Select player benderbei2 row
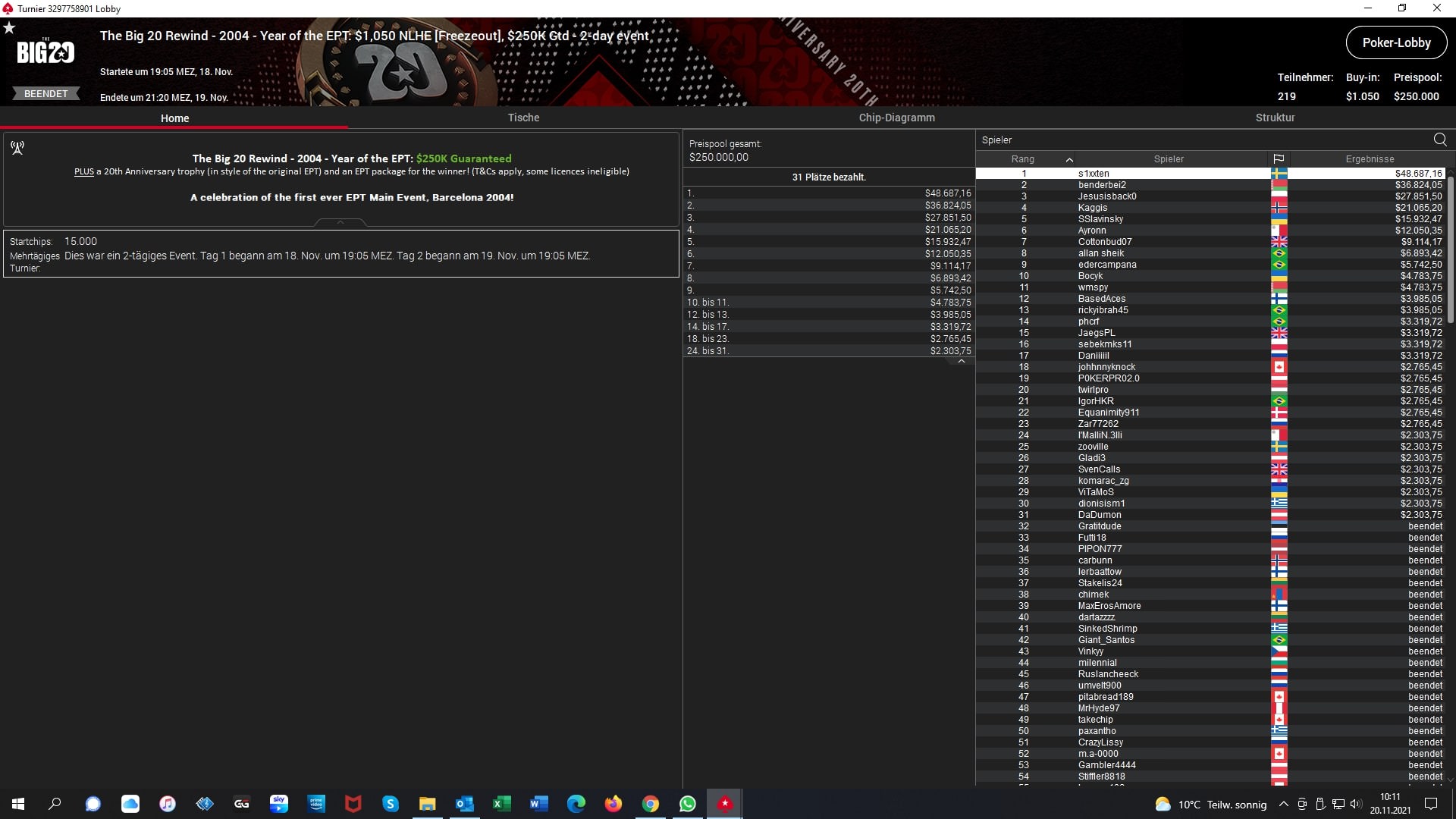The height and width of the screenshot is (819, 1456). click(x=1210, y=185)
